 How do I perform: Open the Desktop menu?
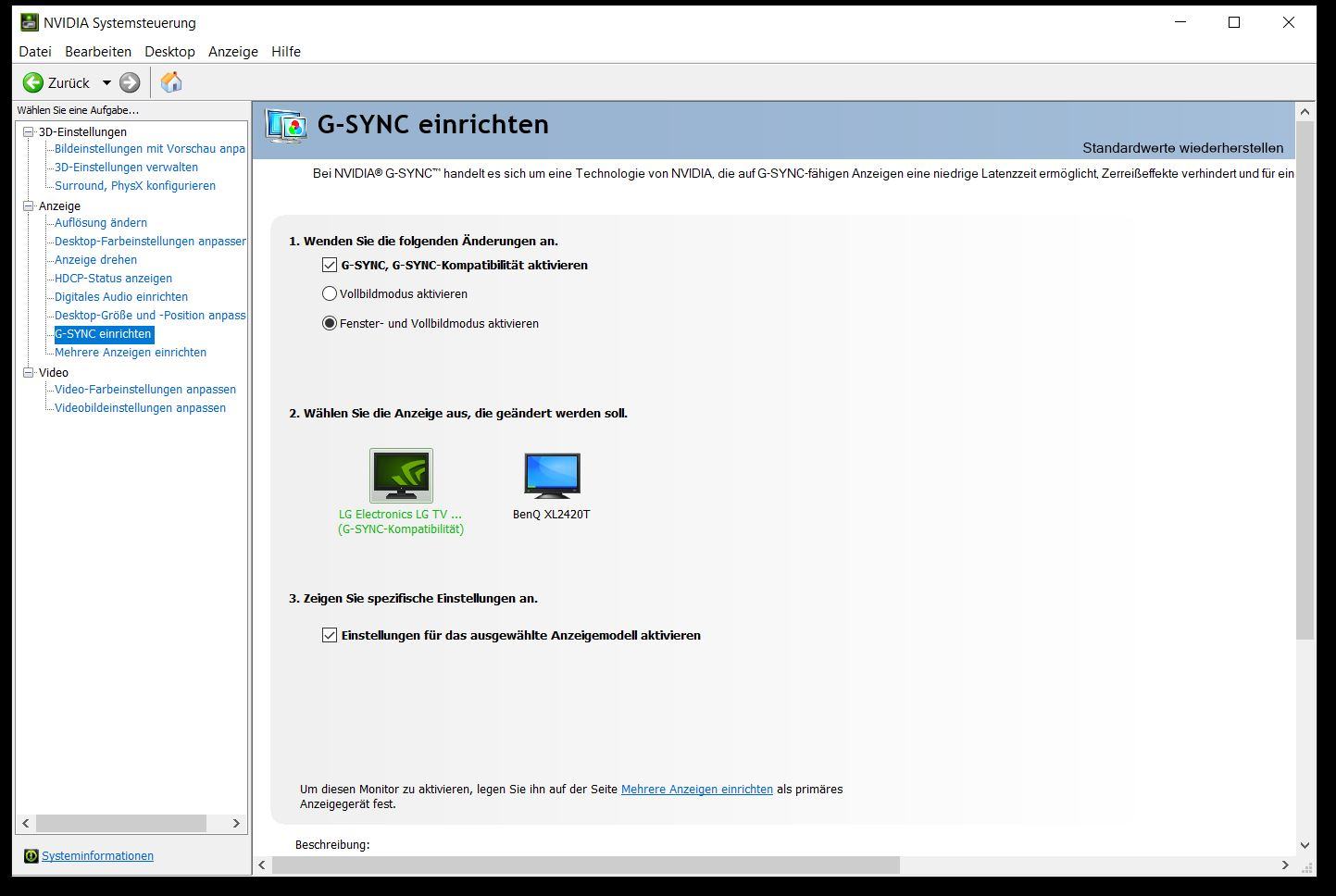pyautogui.click(x=169, y=52)
